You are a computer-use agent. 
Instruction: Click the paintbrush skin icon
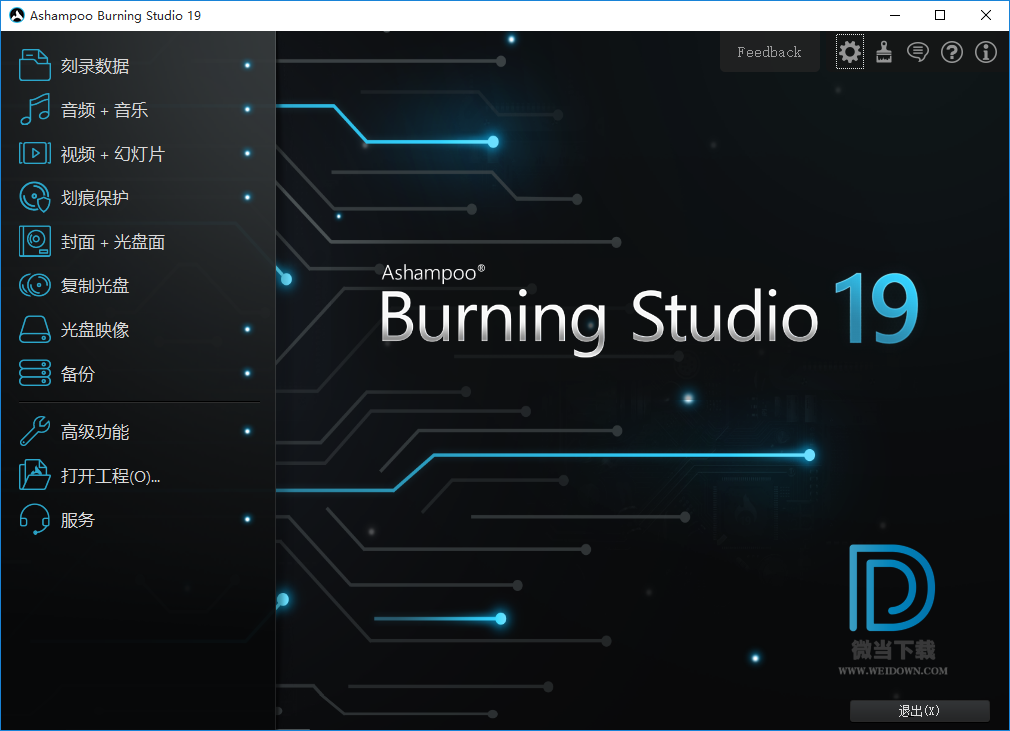(884, 52)
